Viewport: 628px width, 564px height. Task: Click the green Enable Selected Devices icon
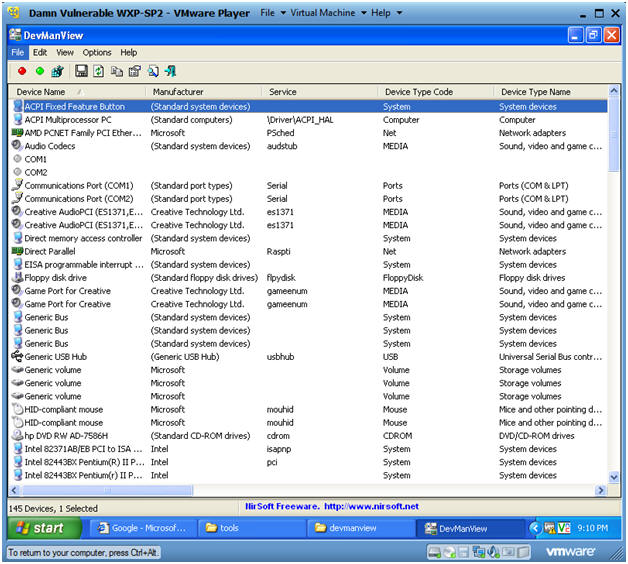pyautogui.click(x=40, y=71)
